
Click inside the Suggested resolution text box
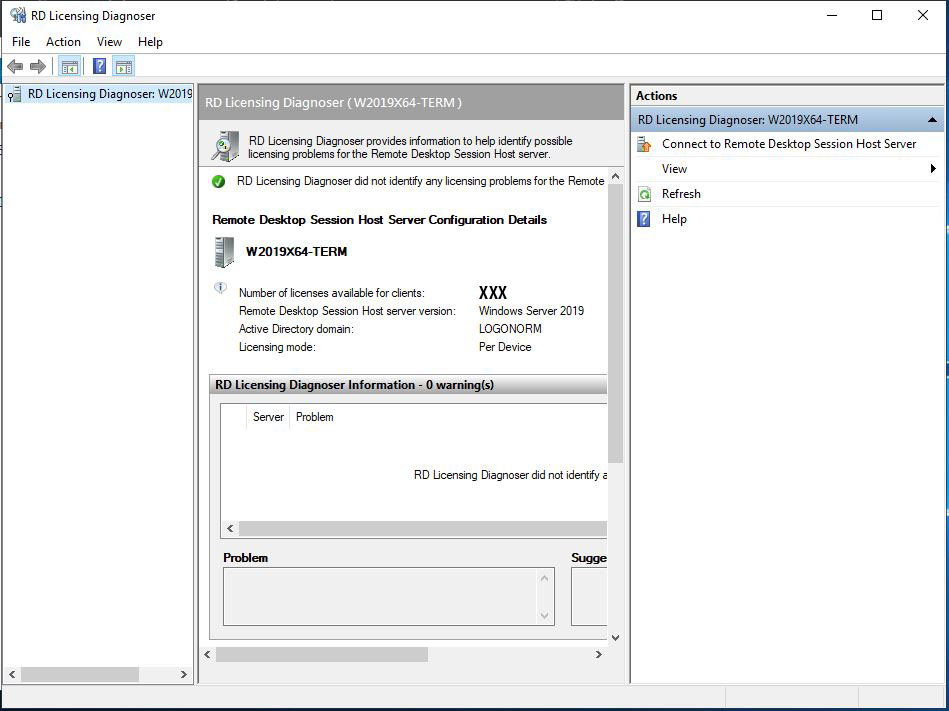click(x=589, y=597)
